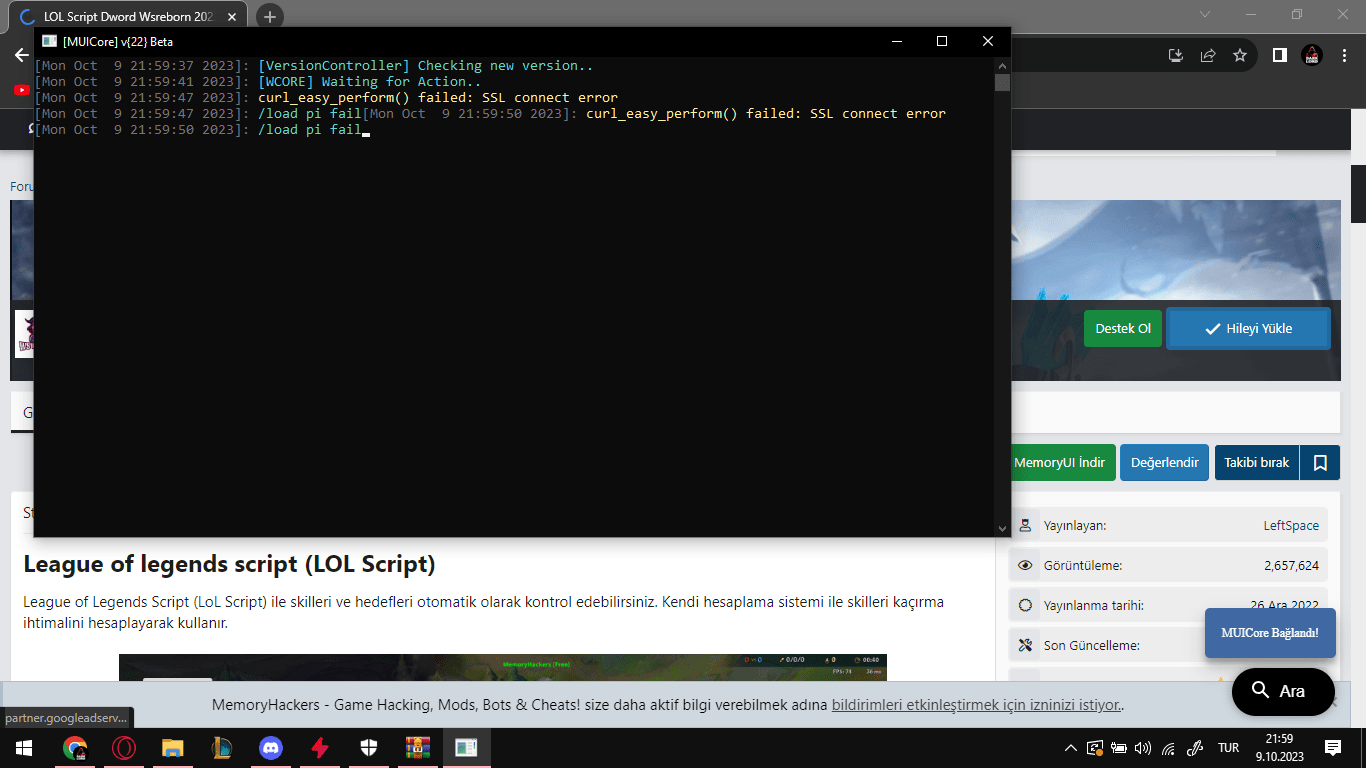Click the console scrollbar down arrow
This screenshot has width=1366, height=768.
point(1003,529)
